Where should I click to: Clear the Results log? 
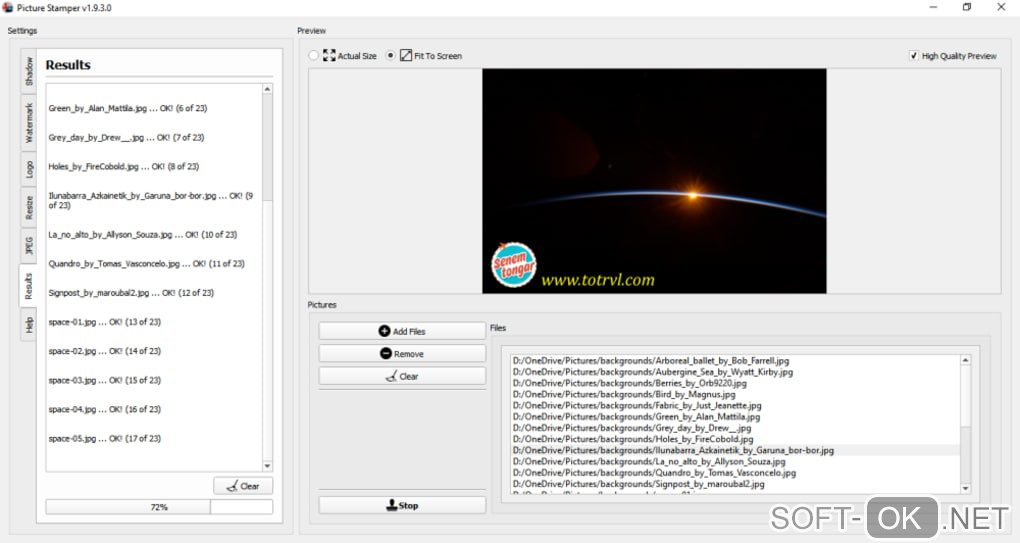coord(243,486)
